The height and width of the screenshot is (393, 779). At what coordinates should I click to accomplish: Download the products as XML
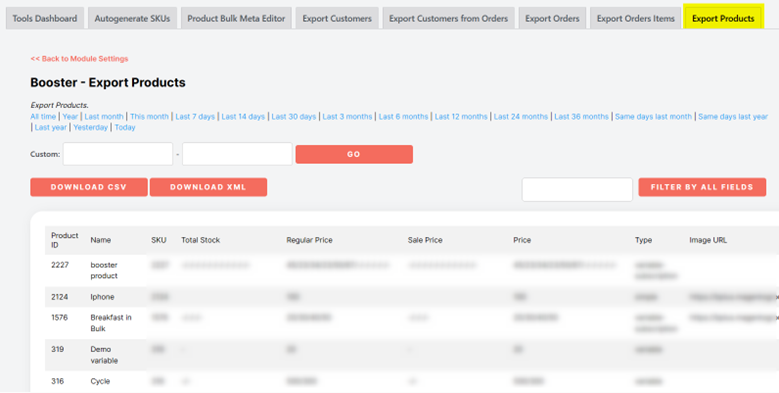coord(208,187)
